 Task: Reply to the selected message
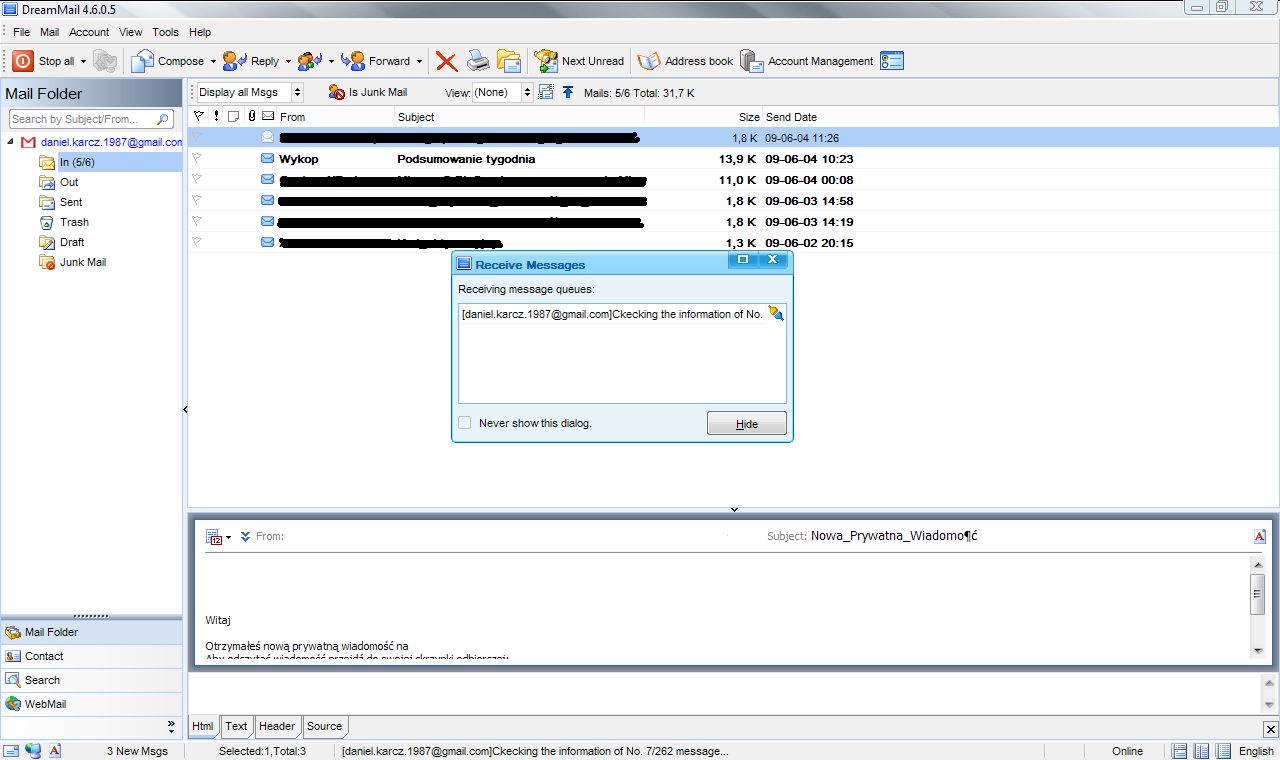(251, 61)
